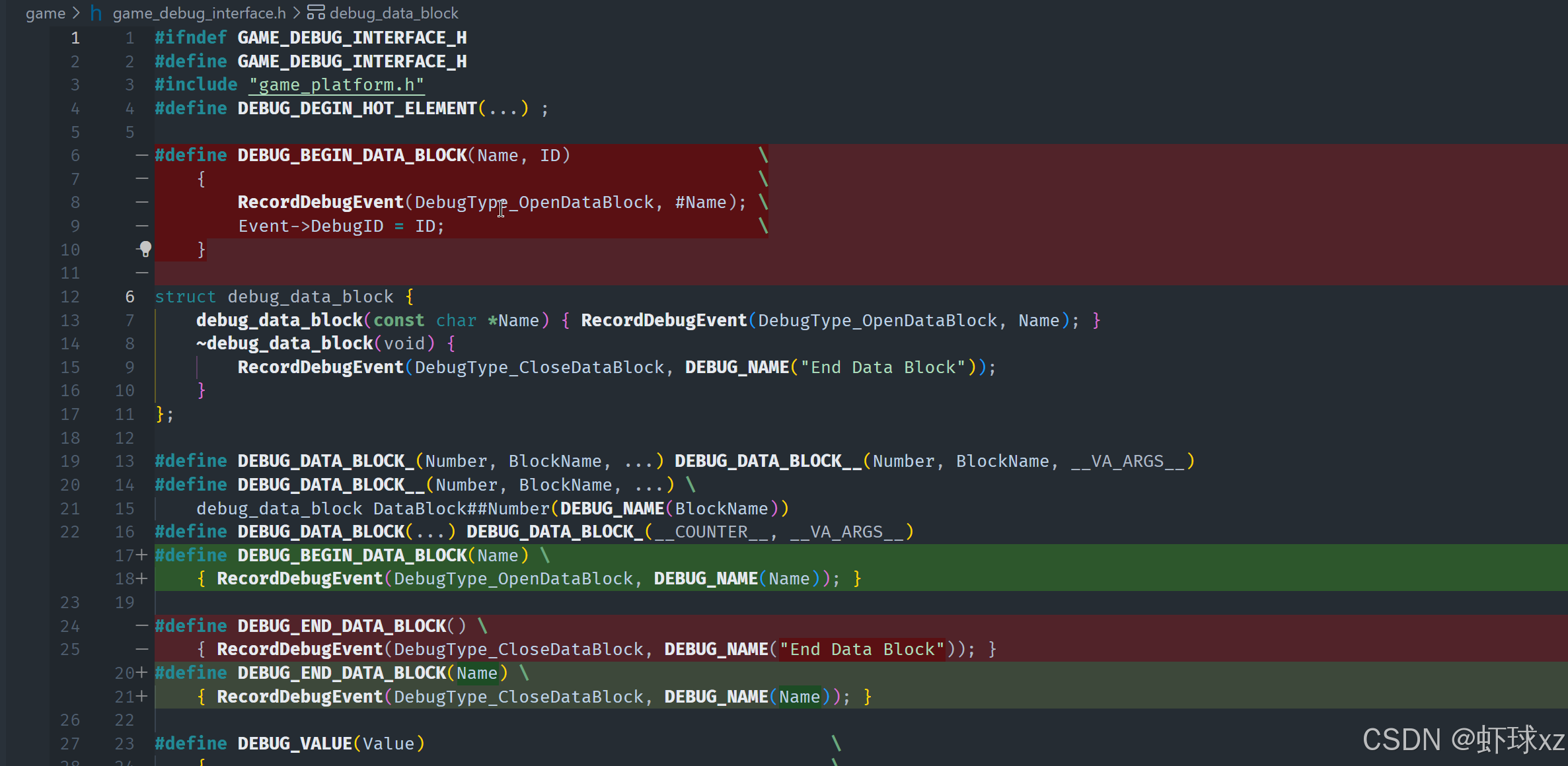The image size is (1568, 766).
Task: Click the chevron after game_debug_interface.h breadcrumb
Action: (x=297, y=13)
